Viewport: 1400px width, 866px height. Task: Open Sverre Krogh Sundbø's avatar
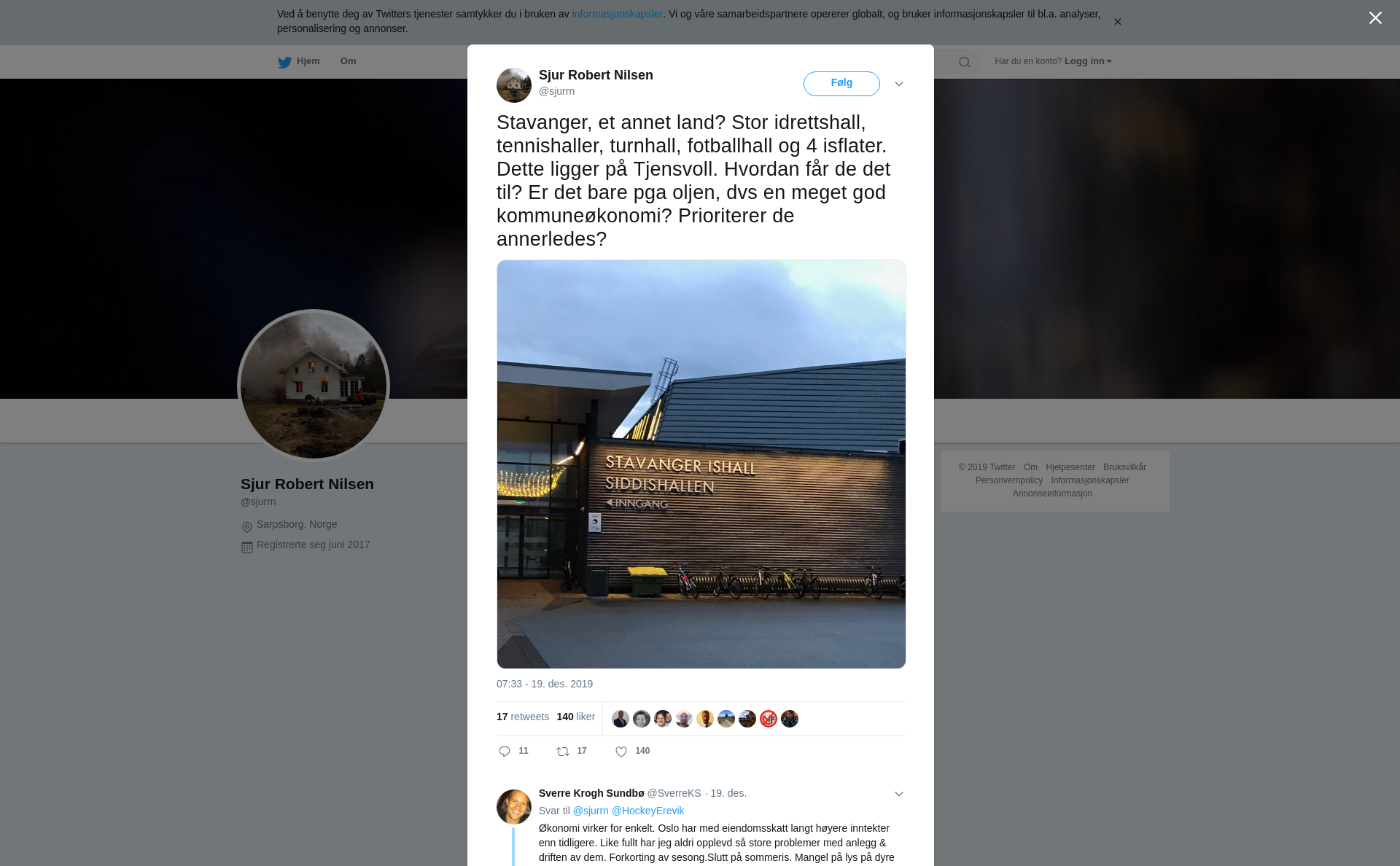coord(514,807)
